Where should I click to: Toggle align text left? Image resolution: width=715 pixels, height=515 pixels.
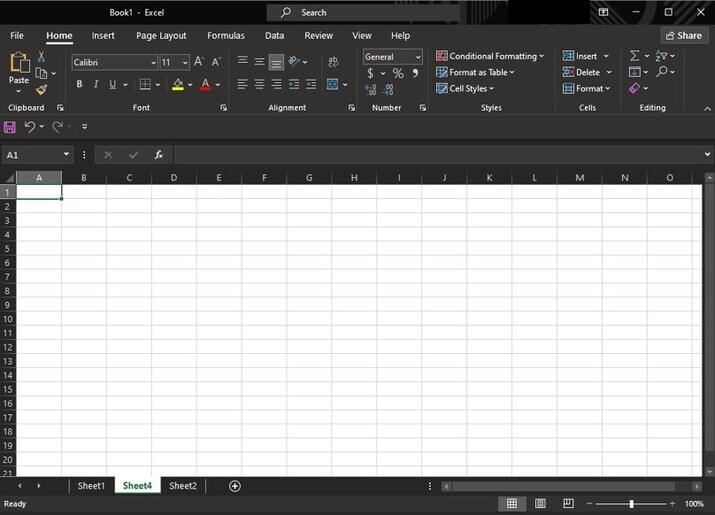pos(243,84)
